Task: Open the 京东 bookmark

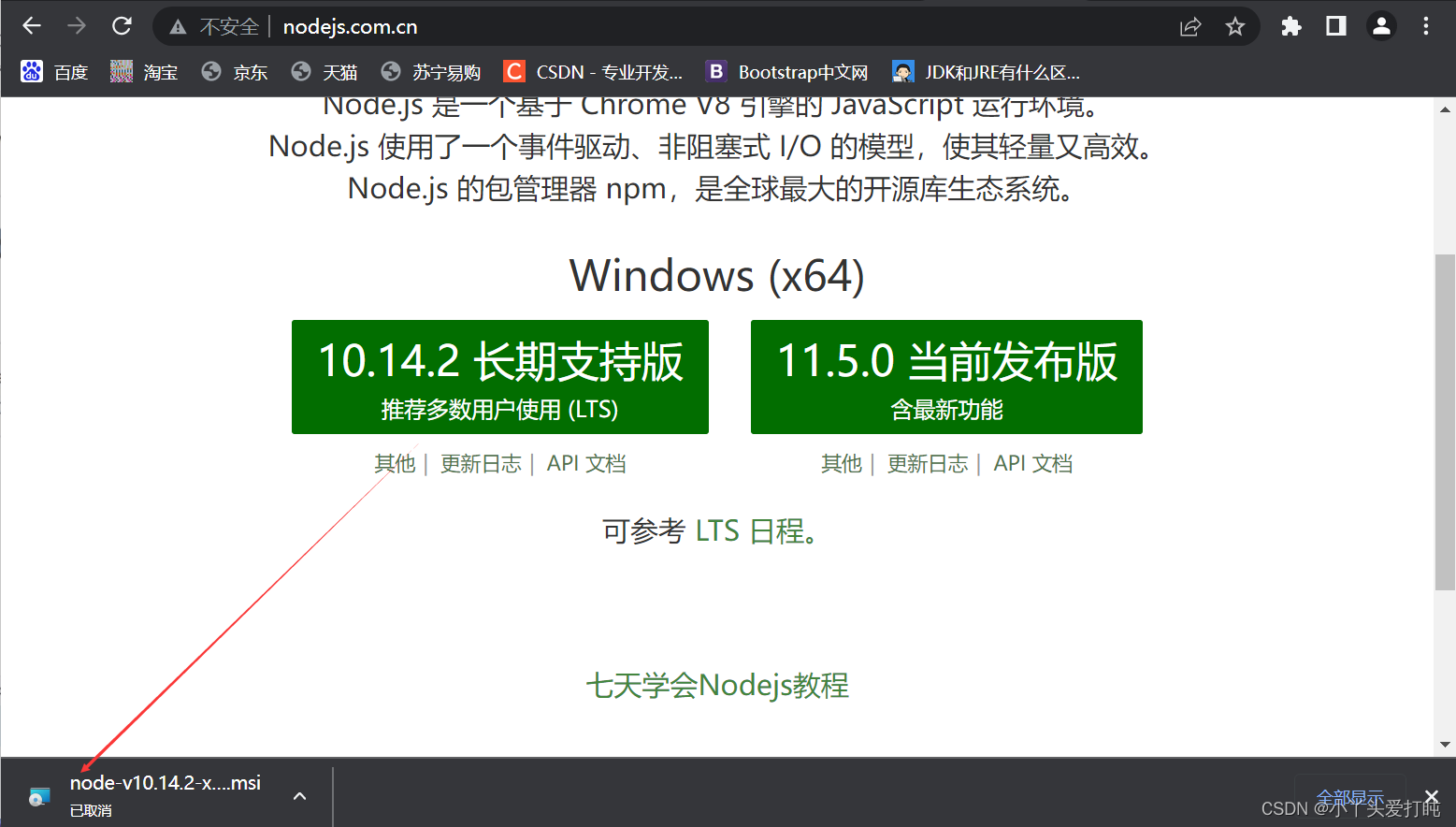Action: coord(235,72)
